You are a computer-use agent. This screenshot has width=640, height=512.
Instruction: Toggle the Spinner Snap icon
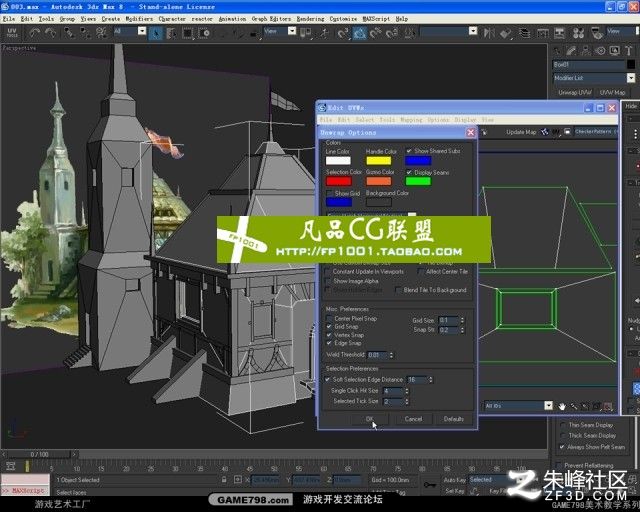coord(392,33)
